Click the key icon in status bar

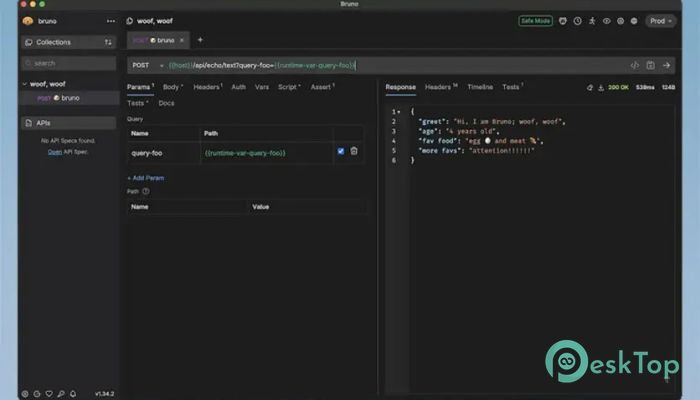(x=61, y=394)
